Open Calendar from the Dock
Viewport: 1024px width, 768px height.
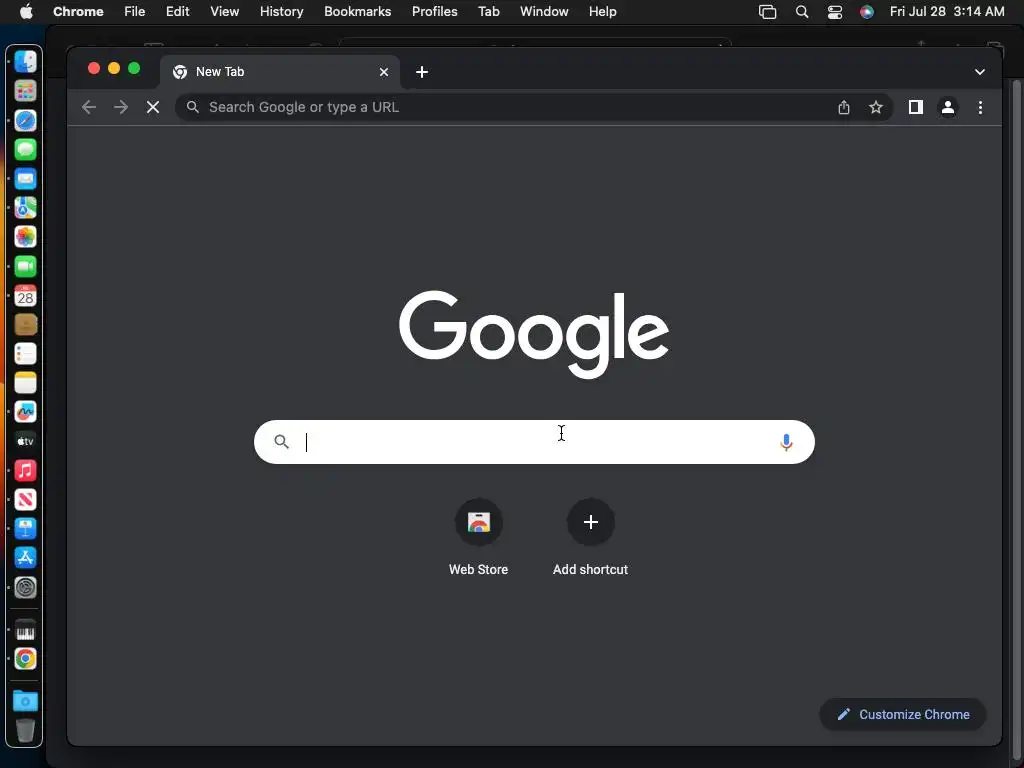tap(25, 296)
